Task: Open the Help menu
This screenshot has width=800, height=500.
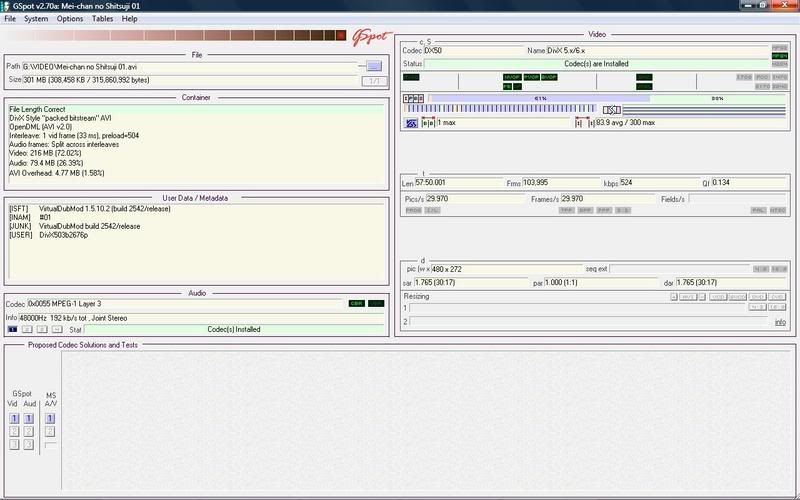Action: pos(129,19)
